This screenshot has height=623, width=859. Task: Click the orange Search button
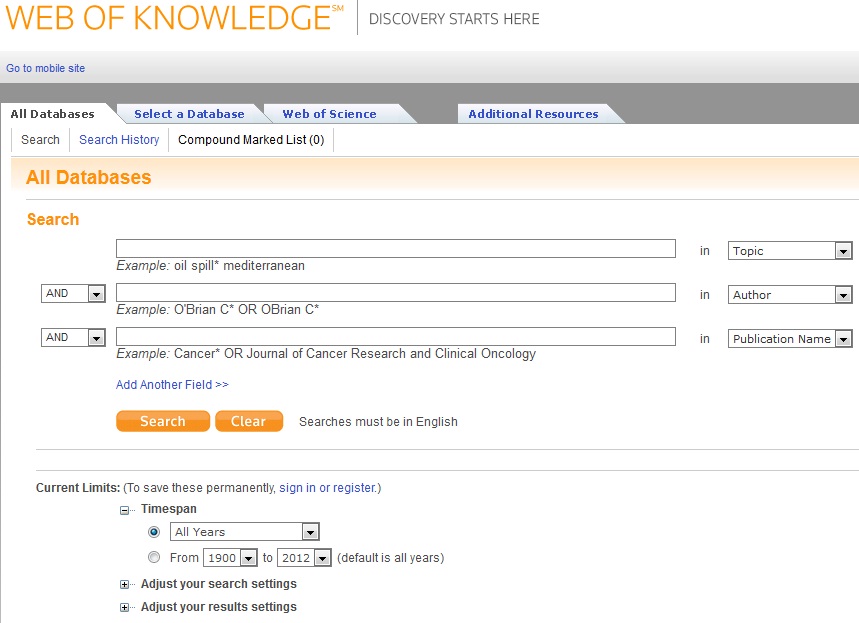162,421
